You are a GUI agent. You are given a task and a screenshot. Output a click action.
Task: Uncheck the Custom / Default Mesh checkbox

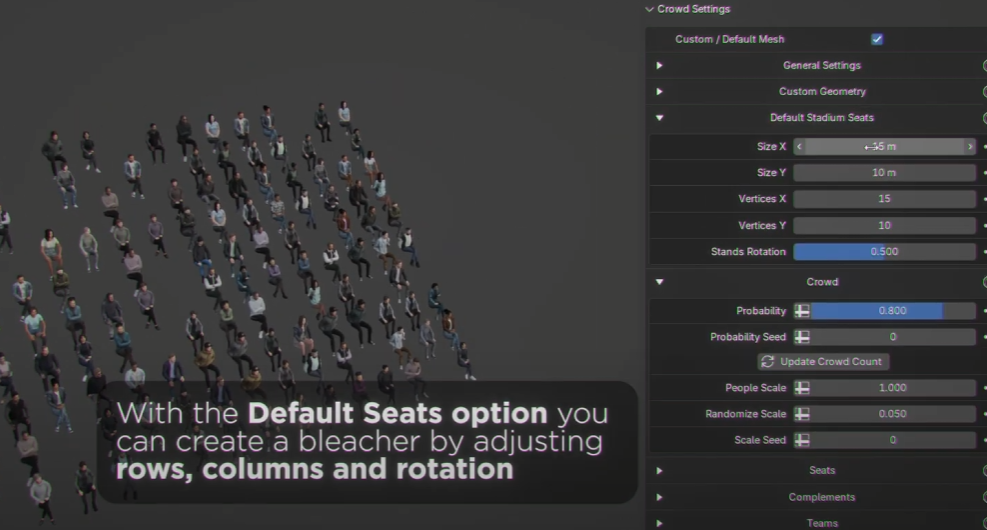pyautogui.click(x=877, y=39)
